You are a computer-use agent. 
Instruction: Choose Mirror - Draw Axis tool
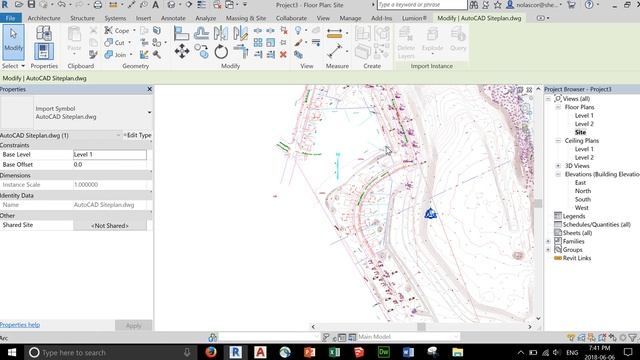(240, 33)
